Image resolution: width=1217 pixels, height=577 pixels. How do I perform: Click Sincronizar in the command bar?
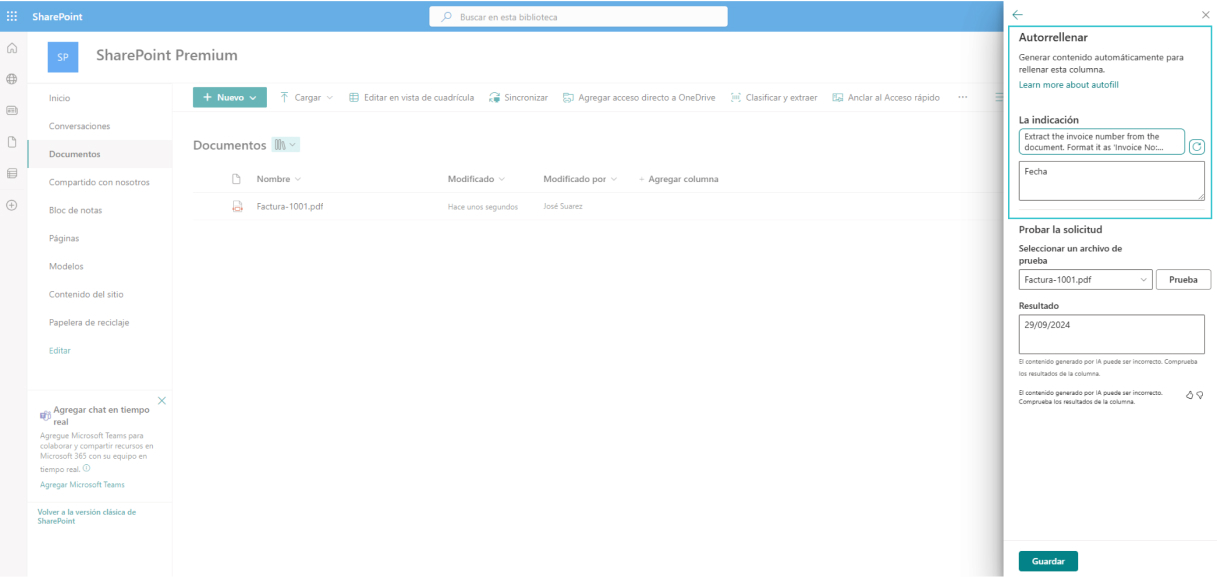[x=518, y=97]
